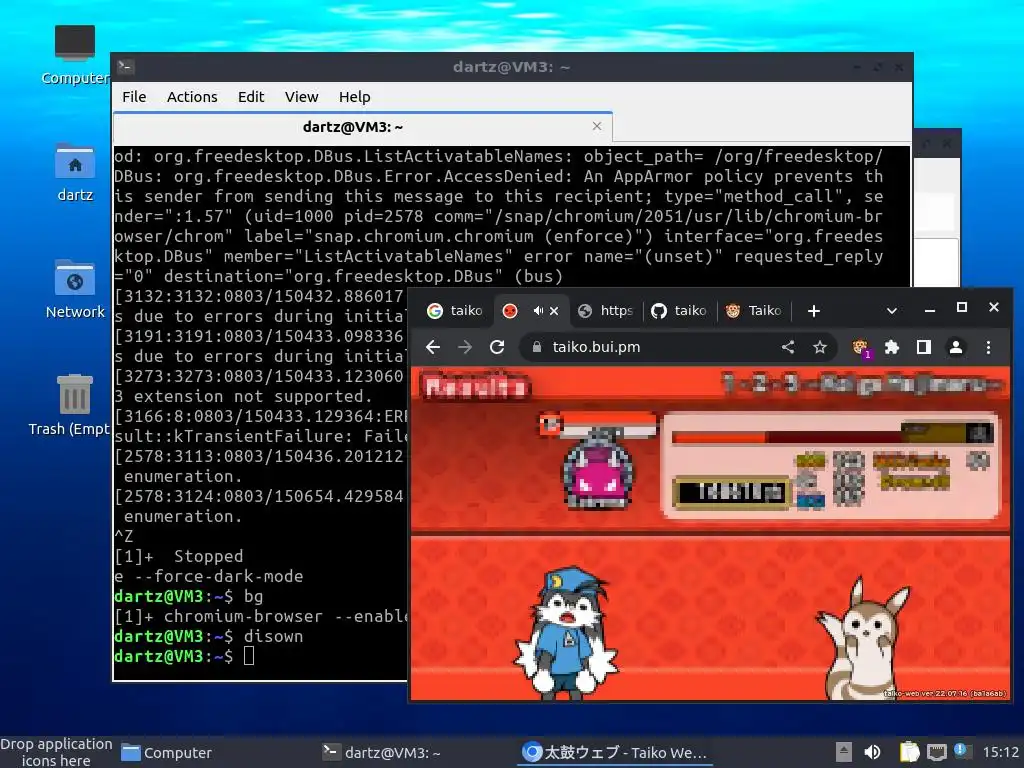
Task: Reload the taiko.bui.pm page
Action: [x=497, y=347]
